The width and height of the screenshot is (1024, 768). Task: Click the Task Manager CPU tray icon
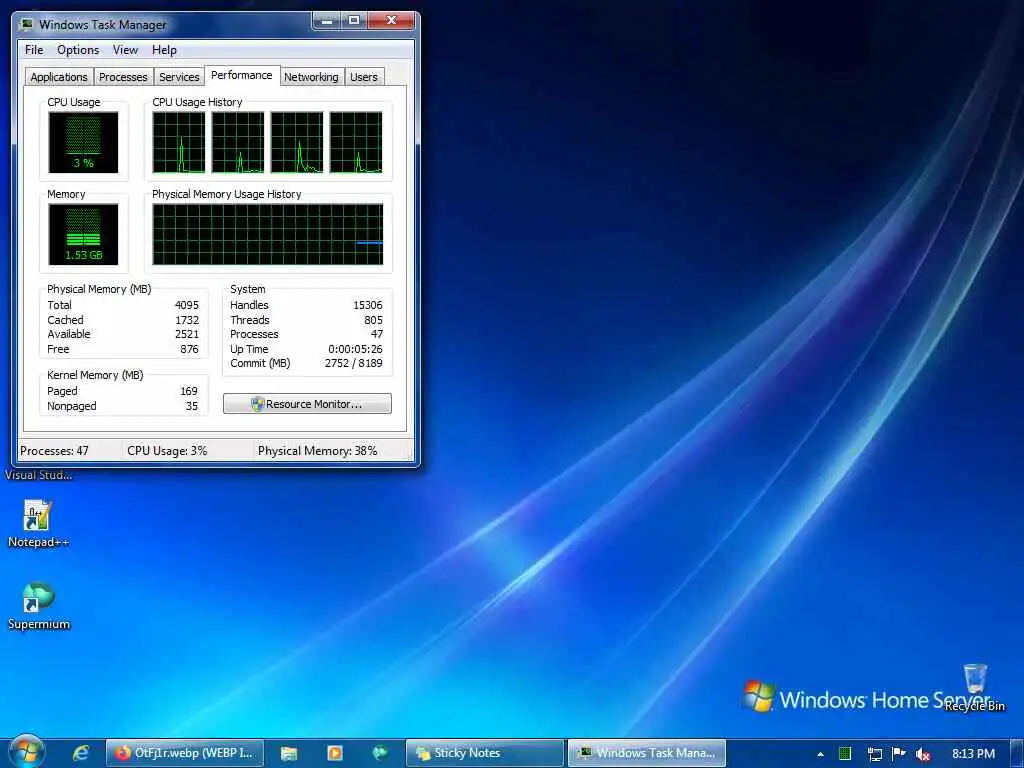pyautogui.click(x=845, y=754)
